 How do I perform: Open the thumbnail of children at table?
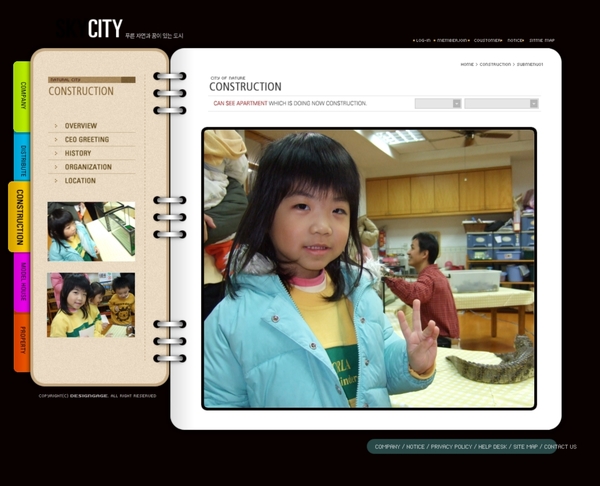[91, 305]
